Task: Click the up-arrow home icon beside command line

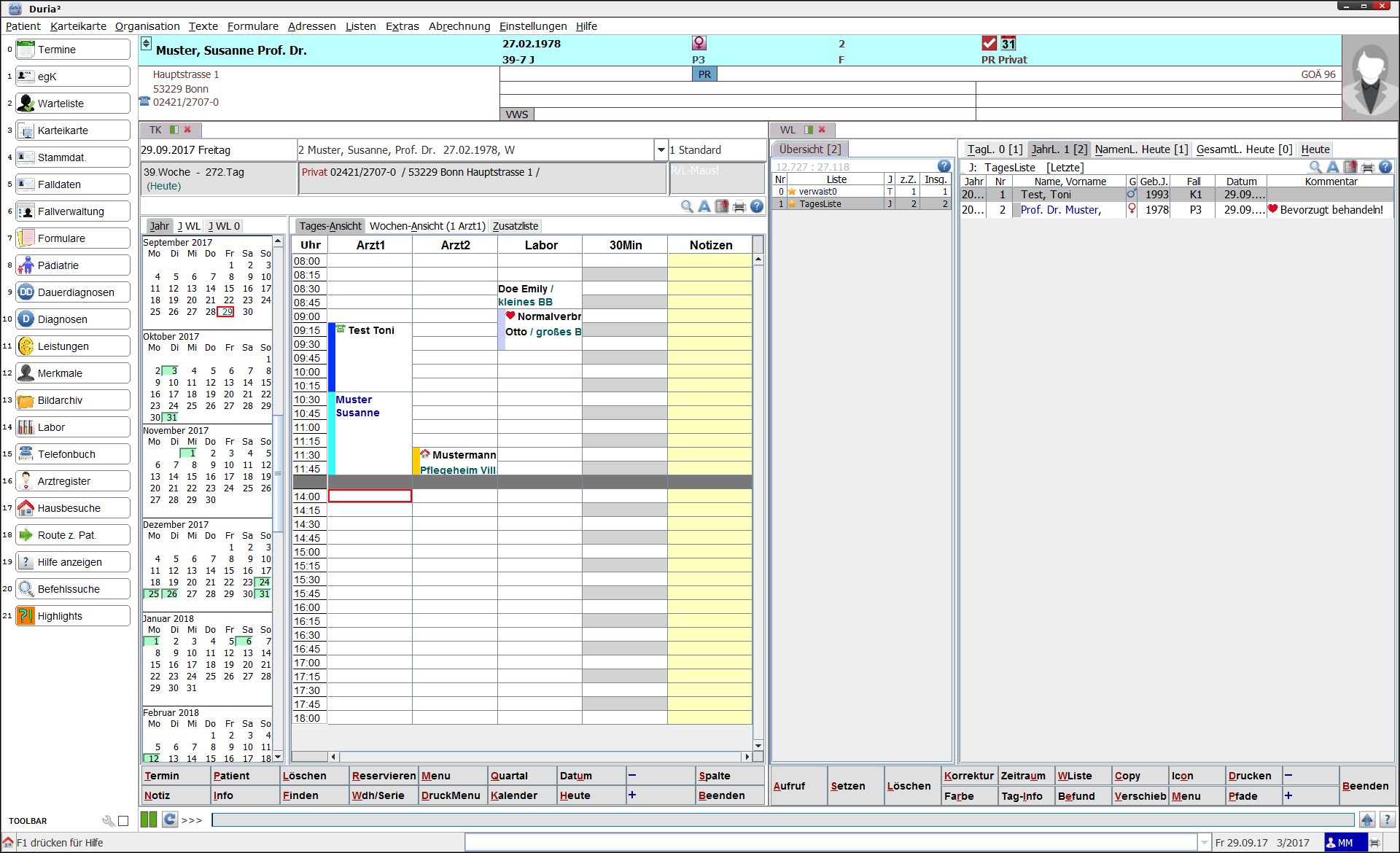Action: click(1367, 819)
